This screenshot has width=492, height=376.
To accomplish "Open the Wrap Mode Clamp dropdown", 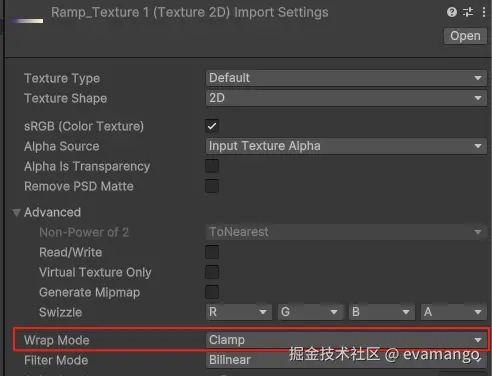I will 346,340.
